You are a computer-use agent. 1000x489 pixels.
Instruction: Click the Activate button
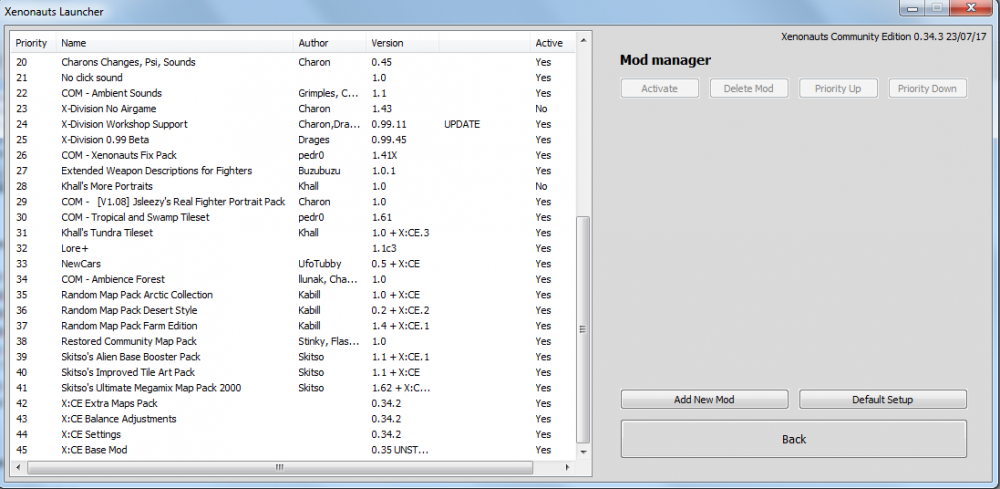pyautogui.click(x=659, y=89)
